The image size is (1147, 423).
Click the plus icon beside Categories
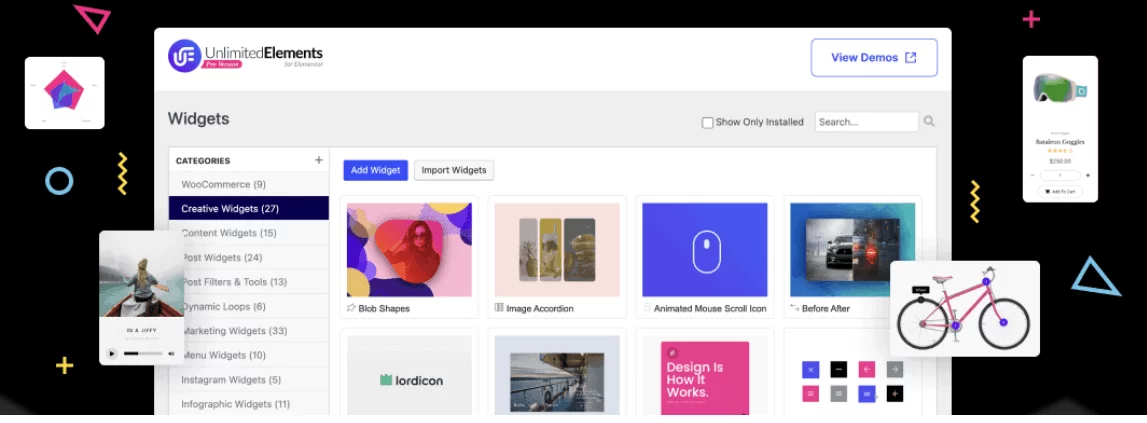pos(319,160)
